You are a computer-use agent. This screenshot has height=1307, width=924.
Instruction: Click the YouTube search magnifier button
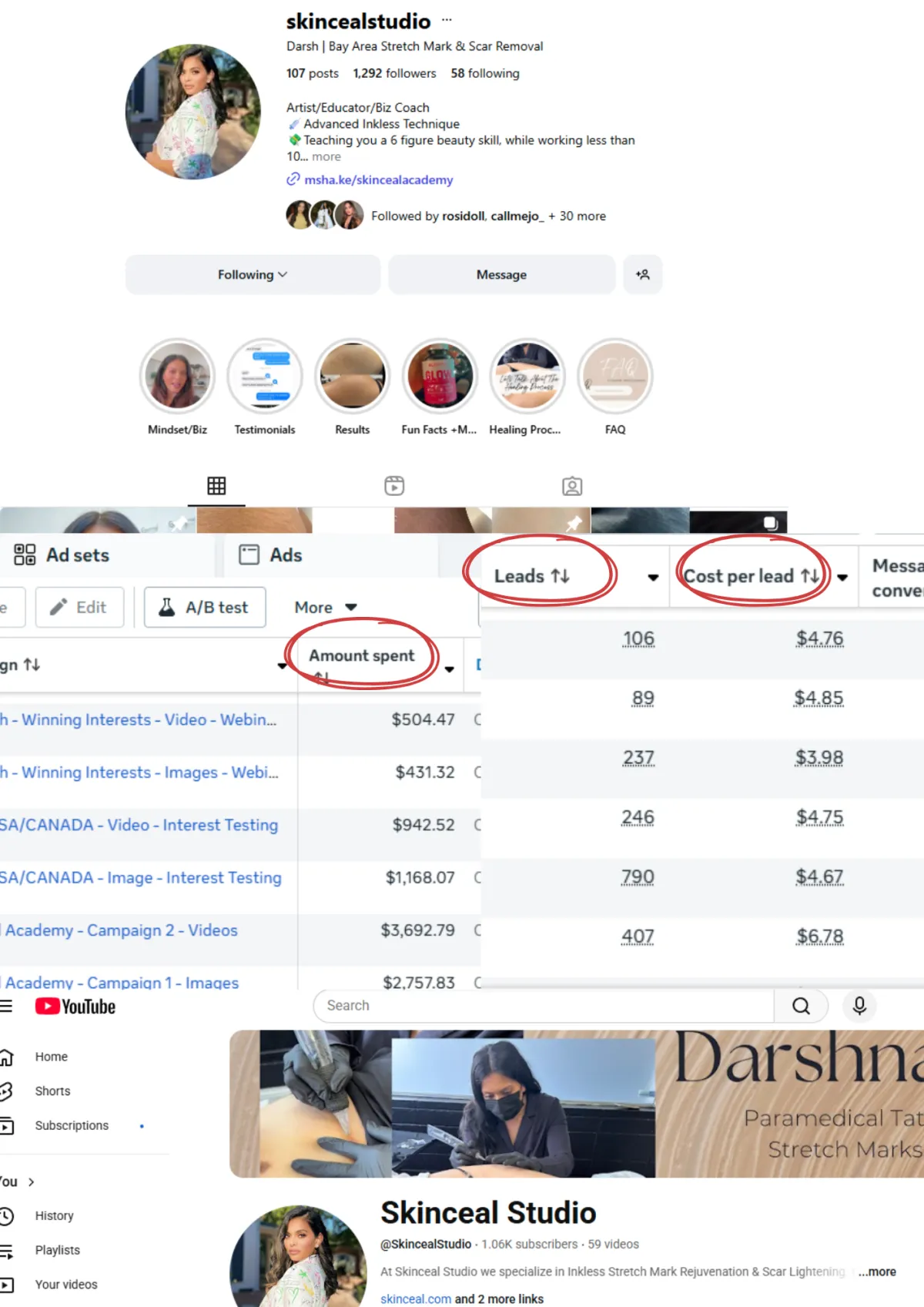pyautogui.click(x=801, y=1005)
